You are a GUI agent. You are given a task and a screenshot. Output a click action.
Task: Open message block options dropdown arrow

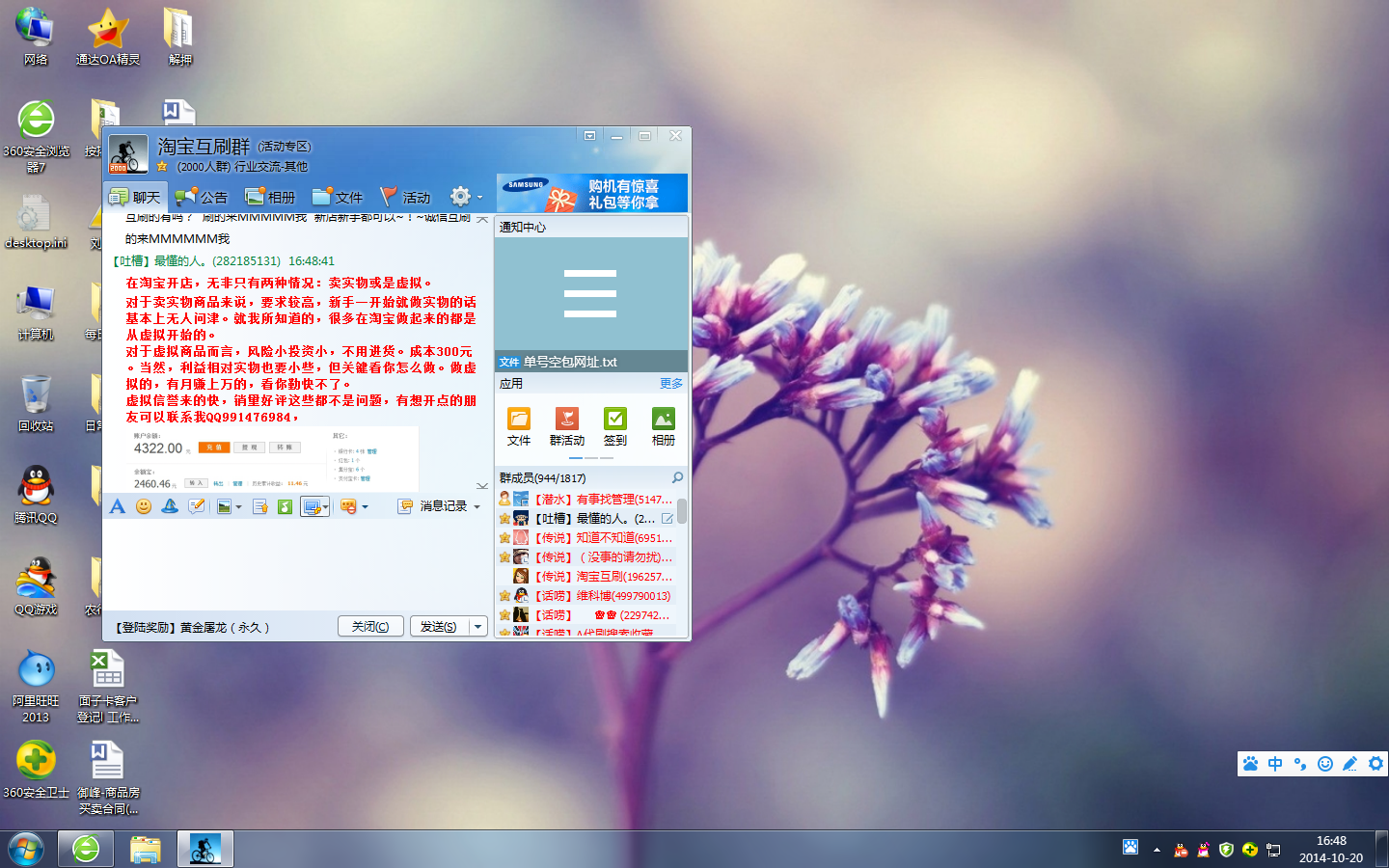point(365,507)
